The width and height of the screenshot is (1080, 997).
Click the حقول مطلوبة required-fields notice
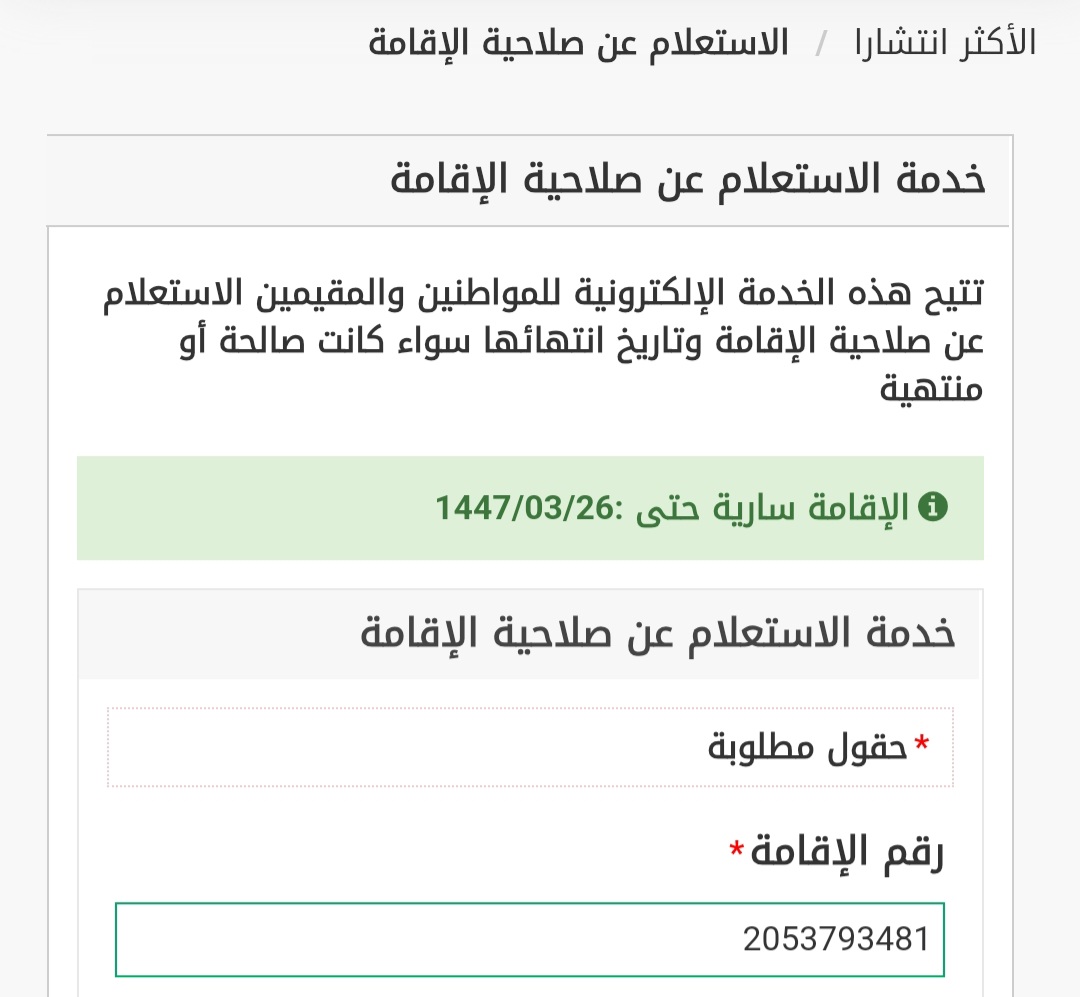pyautogui.click(x=808, y=747)
